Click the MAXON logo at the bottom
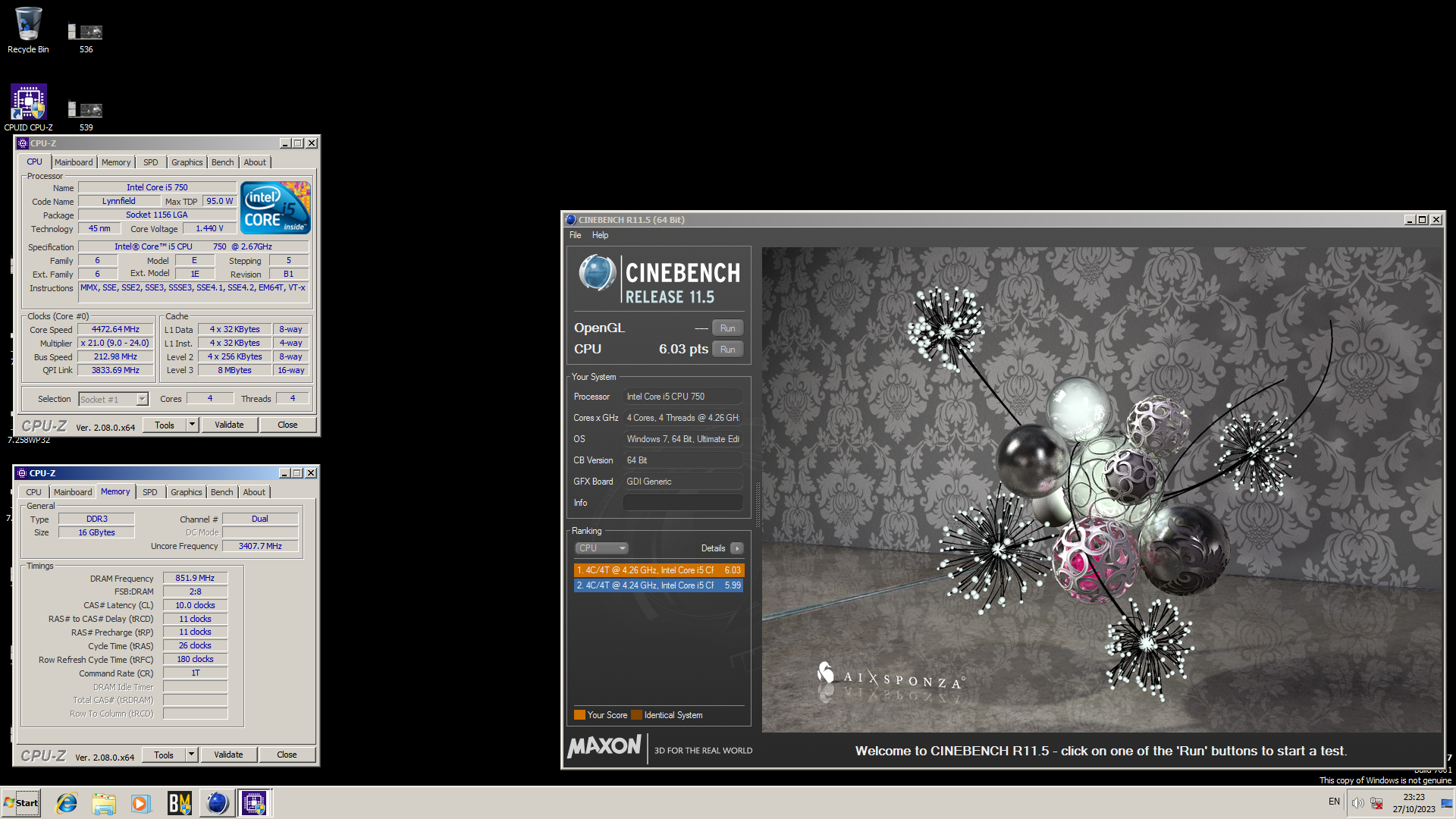Image resolution: width=1456 pixels, height=819 pixels. click(x=604, y=746)
